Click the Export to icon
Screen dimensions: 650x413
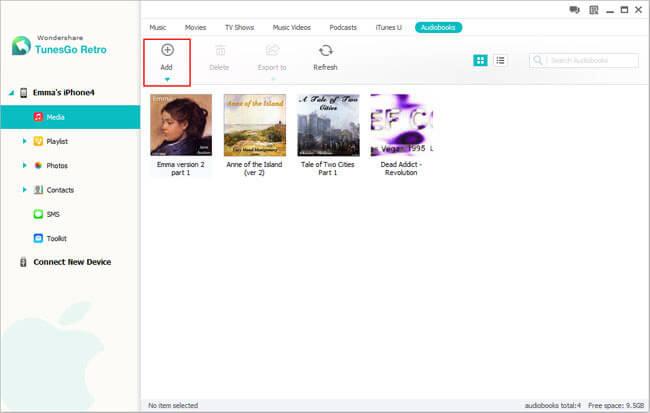(272, 50)
